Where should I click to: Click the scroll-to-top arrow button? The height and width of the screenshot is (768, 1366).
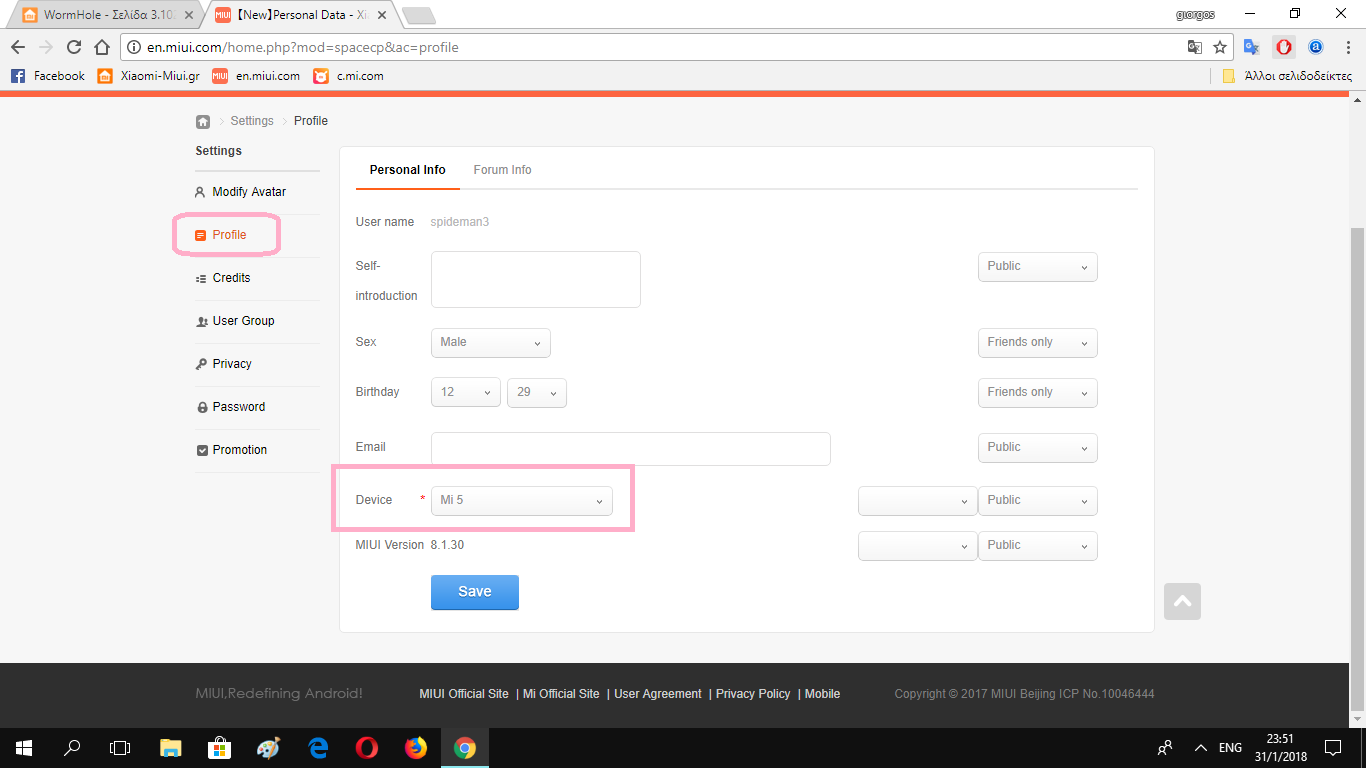click(x=1182, y=601)
